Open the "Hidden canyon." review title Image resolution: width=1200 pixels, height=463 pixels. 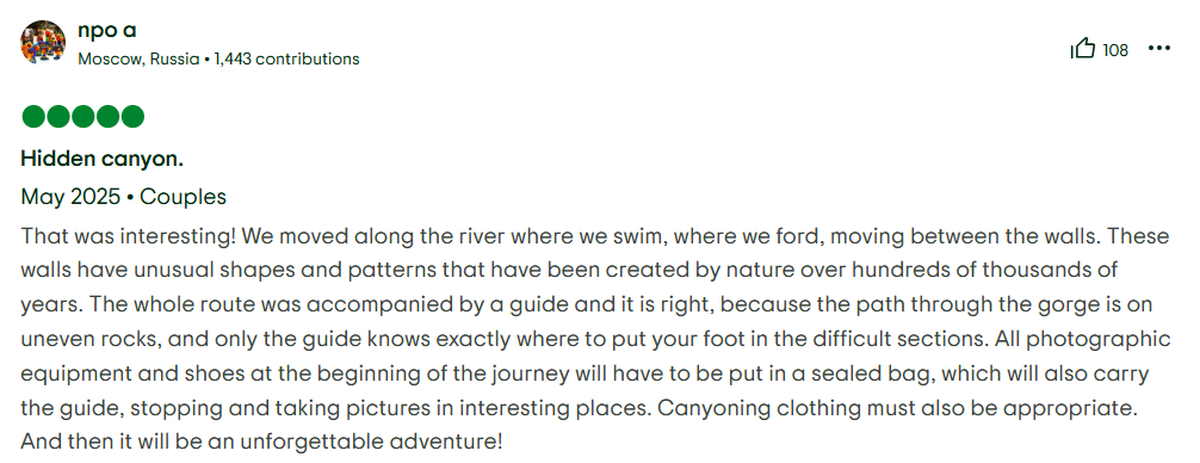tap(102, 159)
